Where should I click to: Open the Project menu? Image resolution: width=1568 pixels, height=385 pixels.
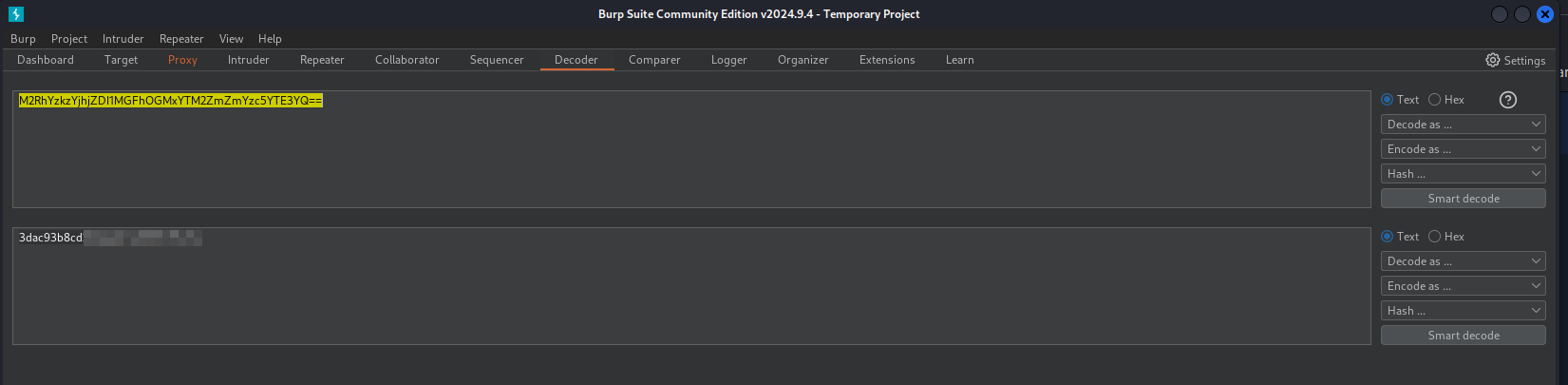click(x=69, y=39)
